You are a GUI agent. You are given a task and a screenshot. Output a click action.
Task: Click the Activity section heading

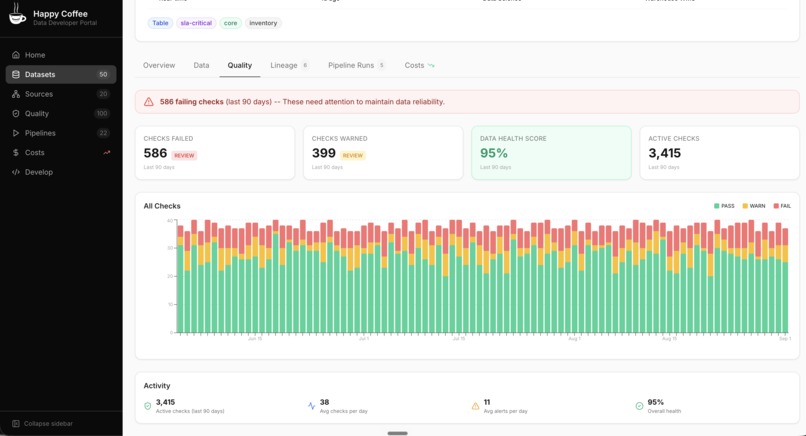pos(157,386)
